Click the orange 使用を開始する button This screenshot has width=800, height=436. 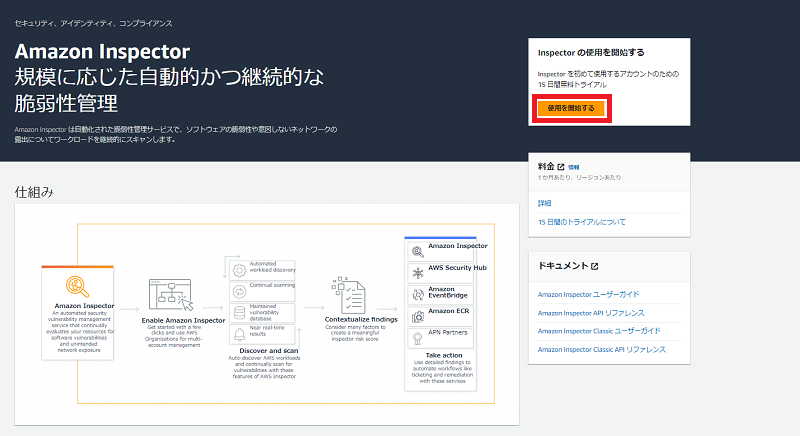pyautogui.click(x=571, y=108)
